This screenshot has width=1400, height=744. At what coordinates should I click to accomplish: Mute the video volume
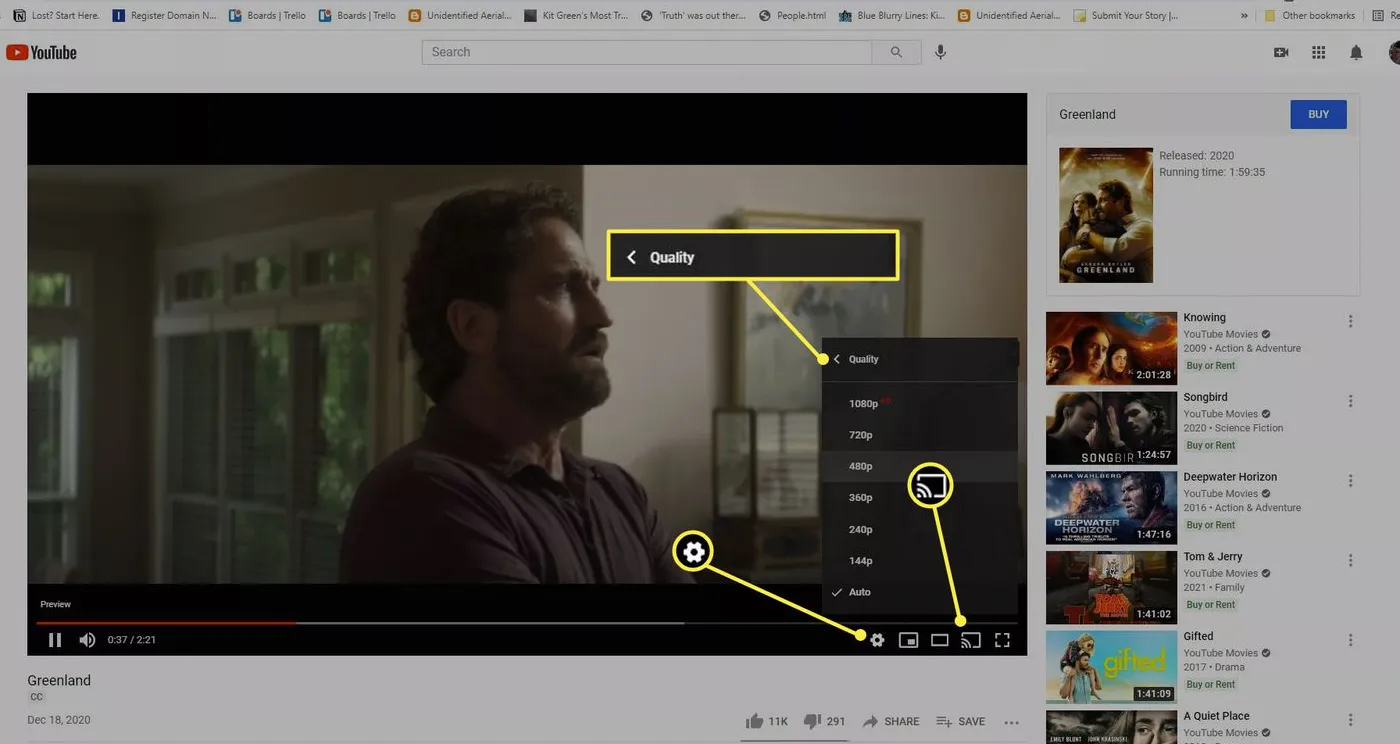(x=87, y=639)
